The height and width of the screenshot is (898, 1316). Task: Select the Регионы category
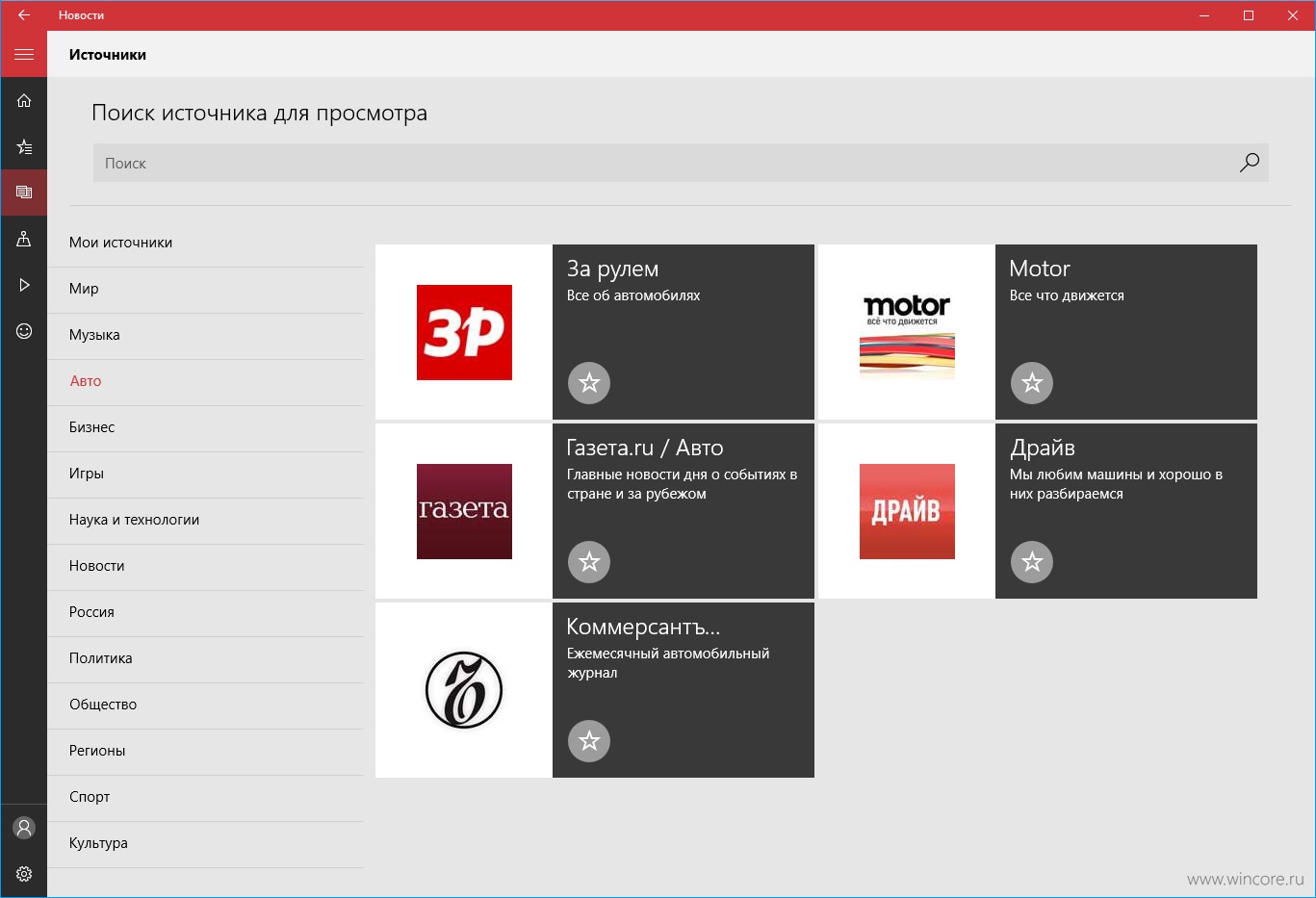point(206,751)
